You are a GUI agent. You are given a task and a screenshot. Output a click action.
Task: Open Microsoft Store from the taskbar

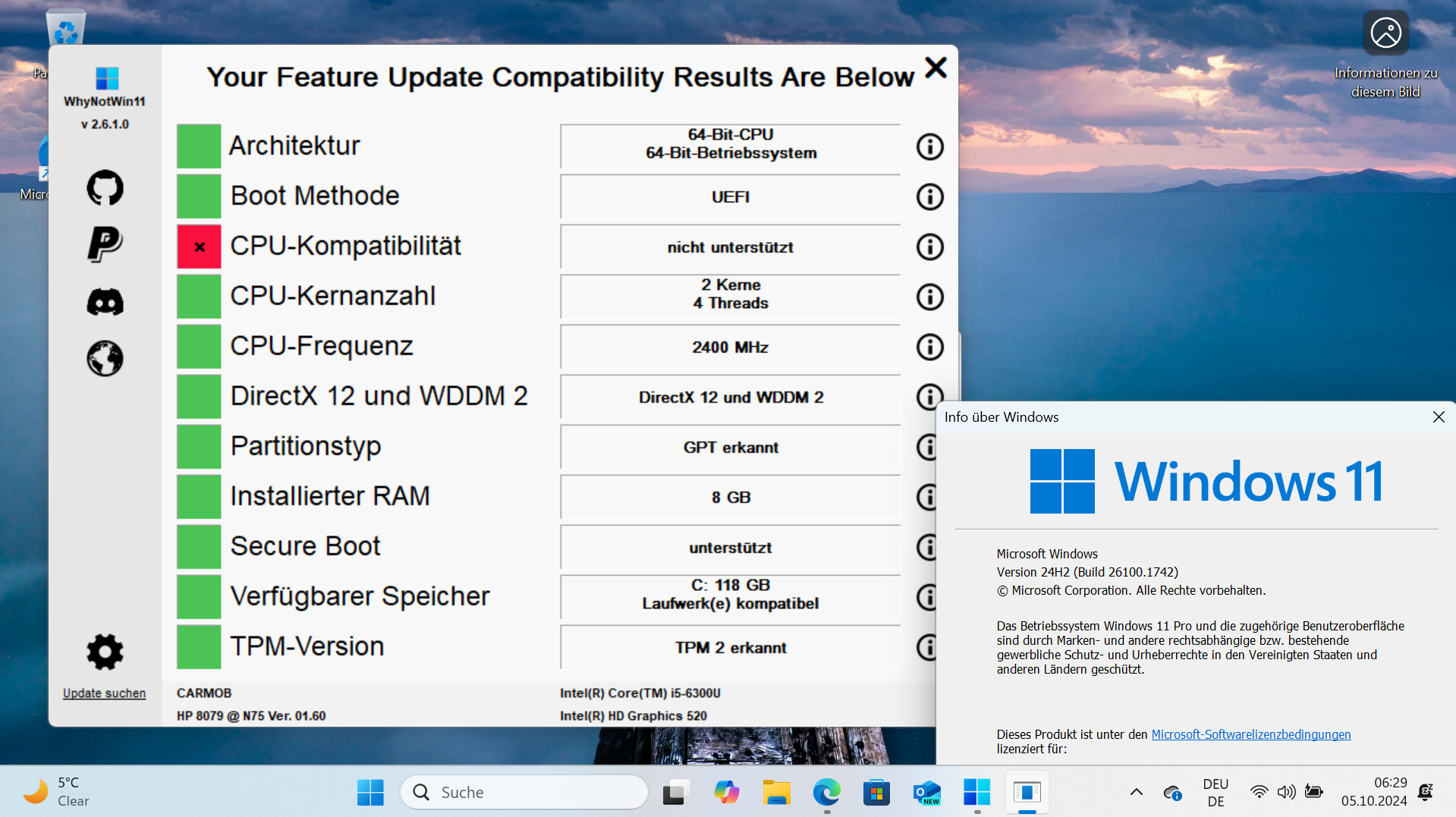coord(876,792)
